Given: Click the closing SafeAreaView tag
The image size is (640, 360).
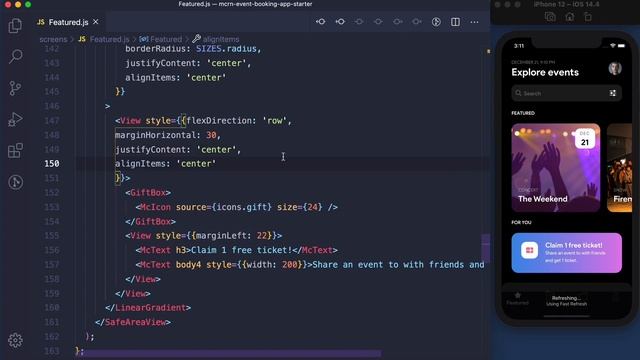Looking at the screenshot, I should tap(133, 322).
